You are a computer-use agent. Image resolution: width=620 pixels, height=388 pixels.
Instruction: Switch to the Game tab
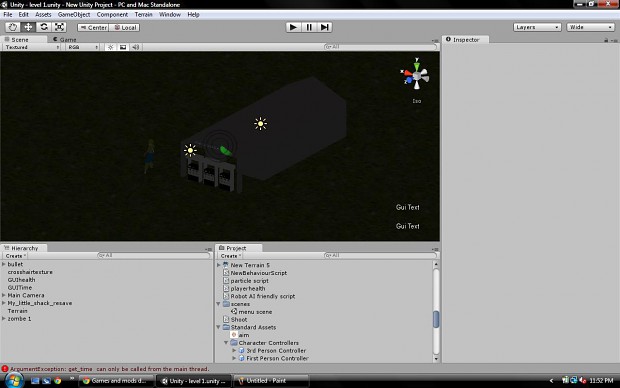pos(64,40)
